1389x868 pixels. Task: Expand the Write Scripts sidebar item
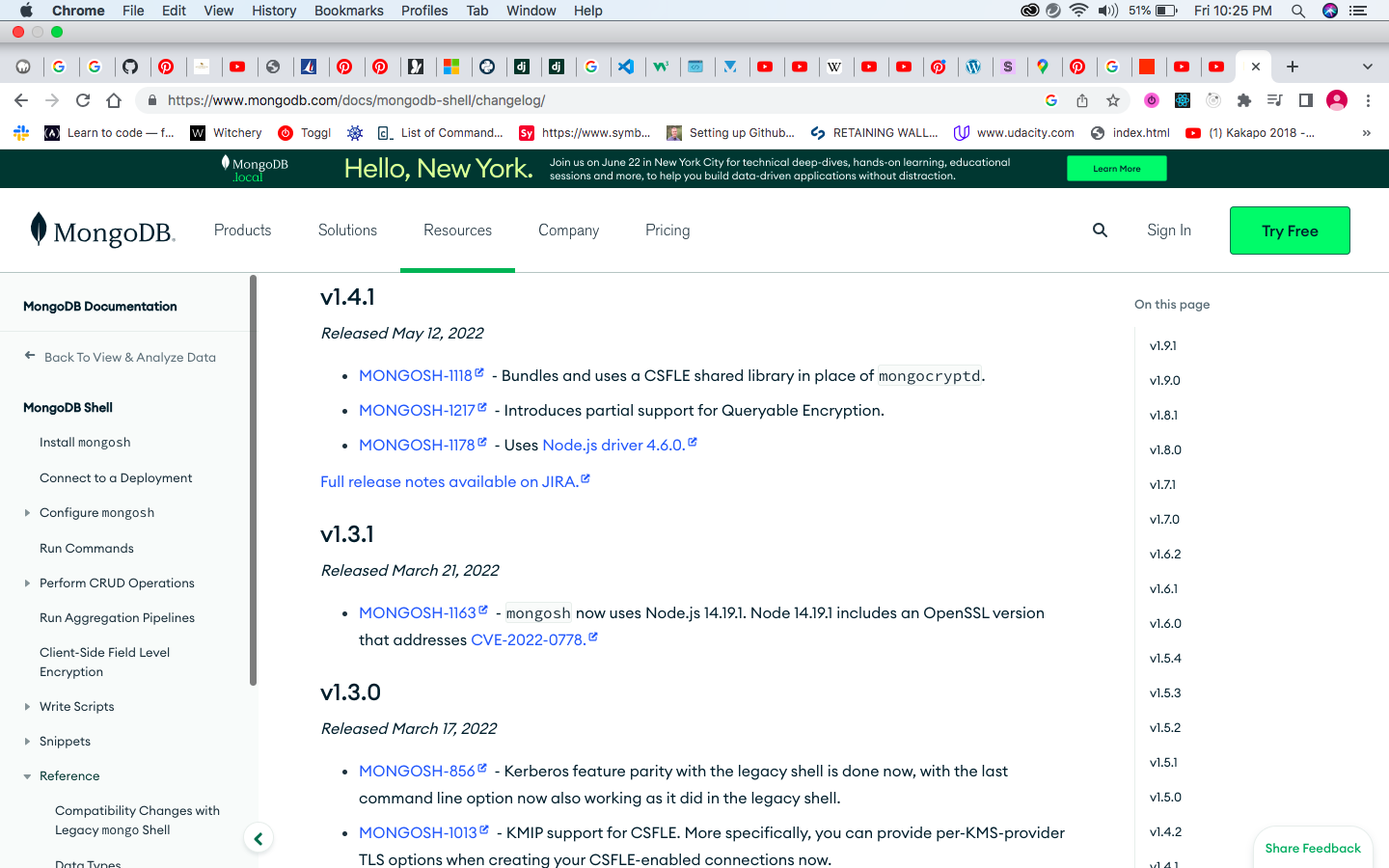click(x=27, y=707)
